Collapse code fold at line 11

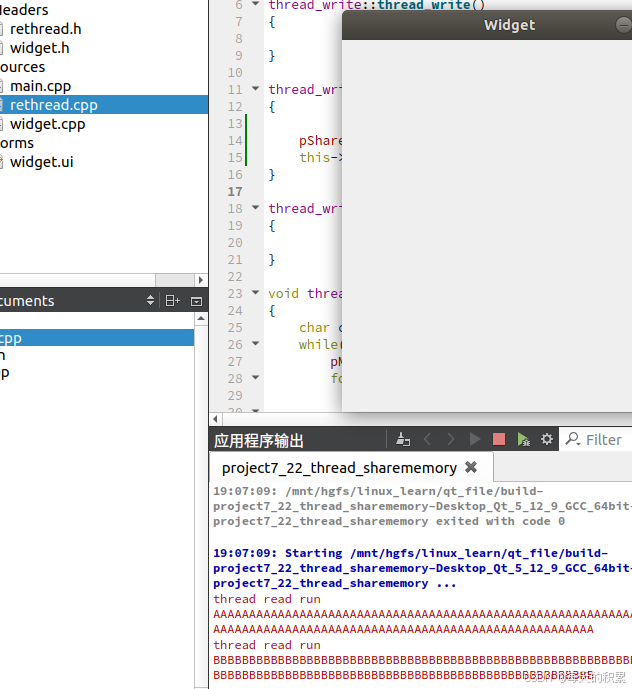(256, 89)
